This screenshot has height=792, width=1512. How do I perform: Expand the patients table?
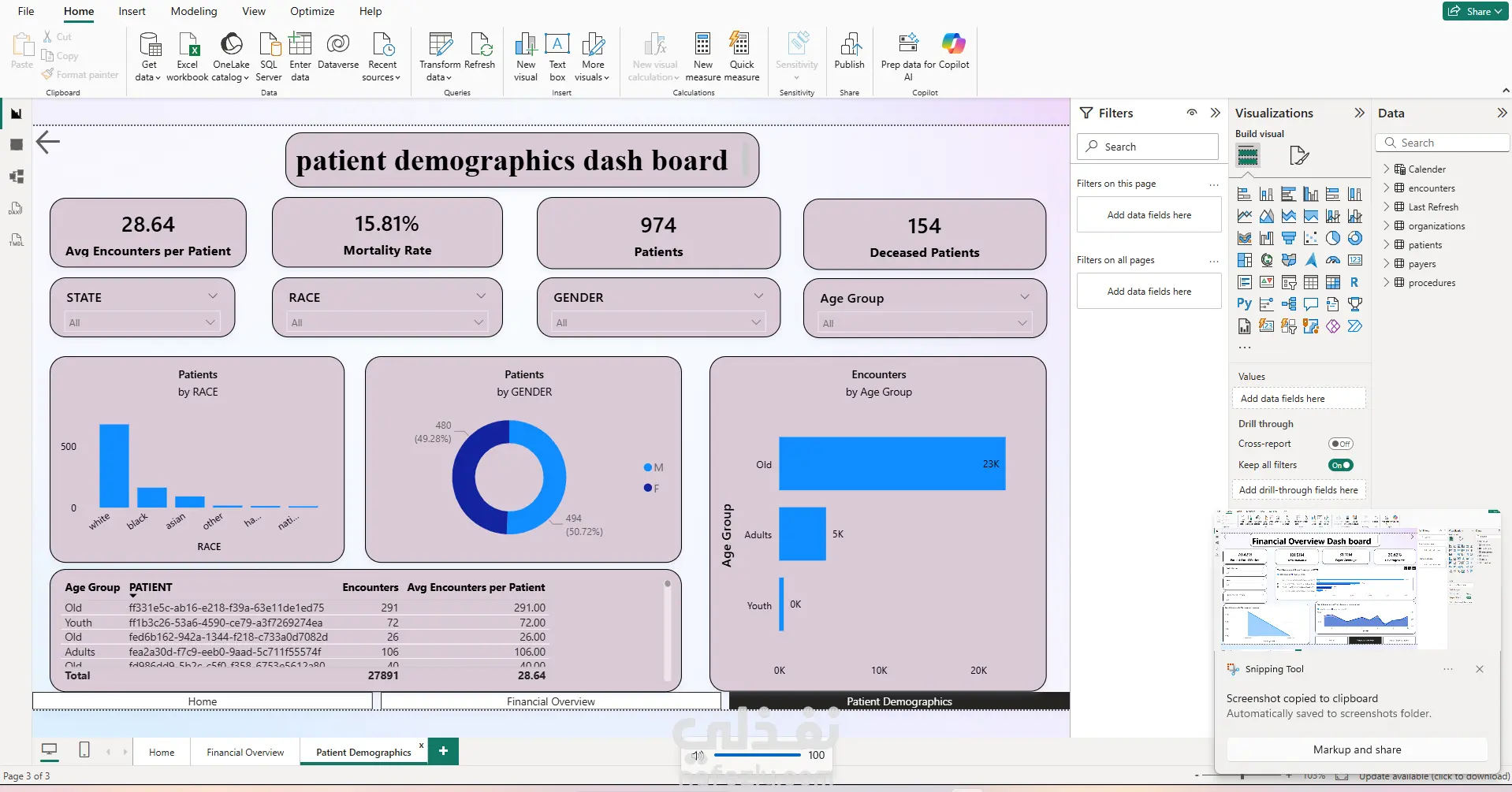pyautogui.click(x=1387, y=244)
